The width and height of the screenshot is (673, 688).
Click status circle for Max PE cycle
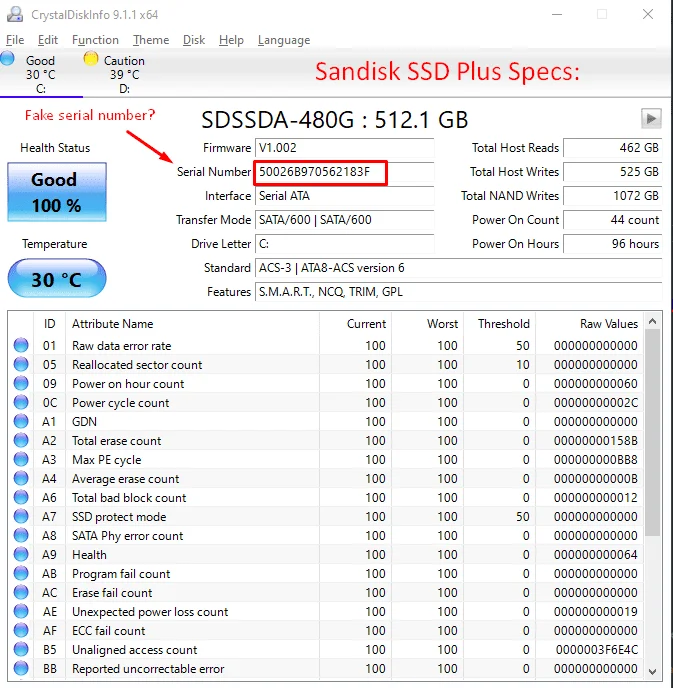pos(21,459)
